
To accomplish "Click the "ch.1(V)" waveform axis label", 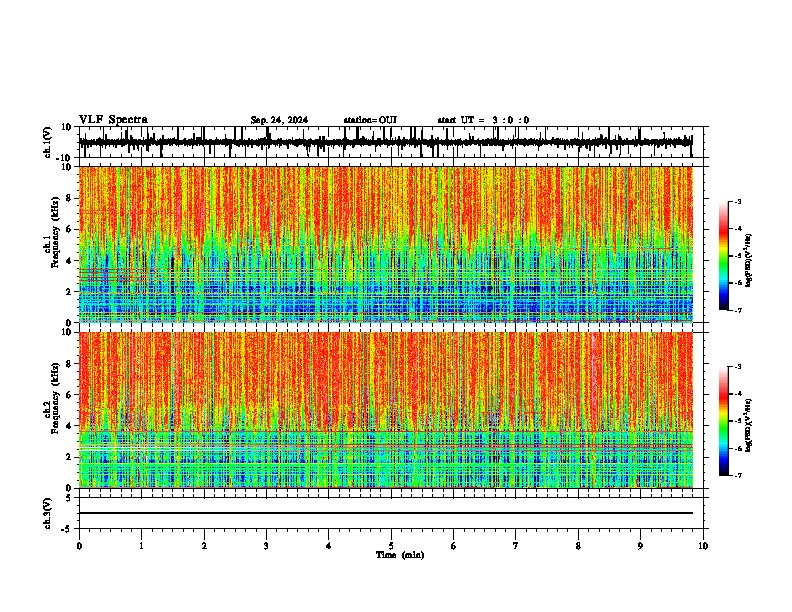I will point(48,142).
